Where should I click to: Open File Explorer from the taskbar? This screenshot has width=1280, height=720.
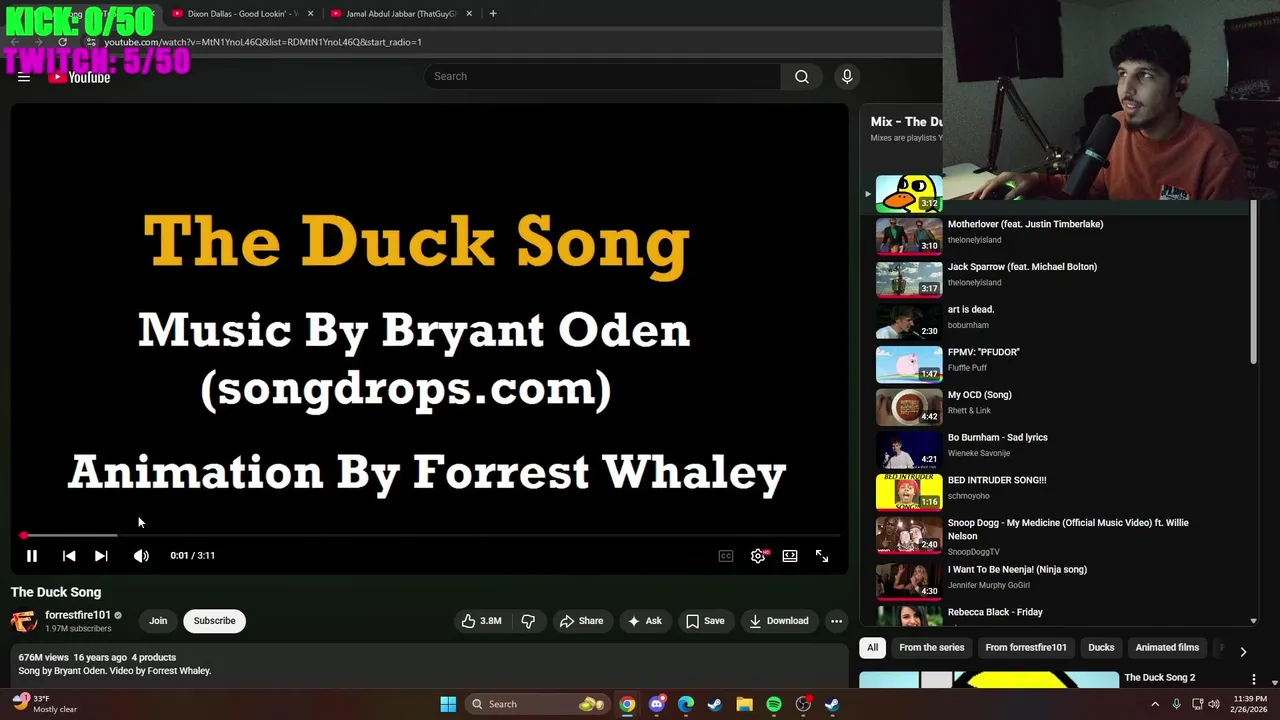coord(744,704)
